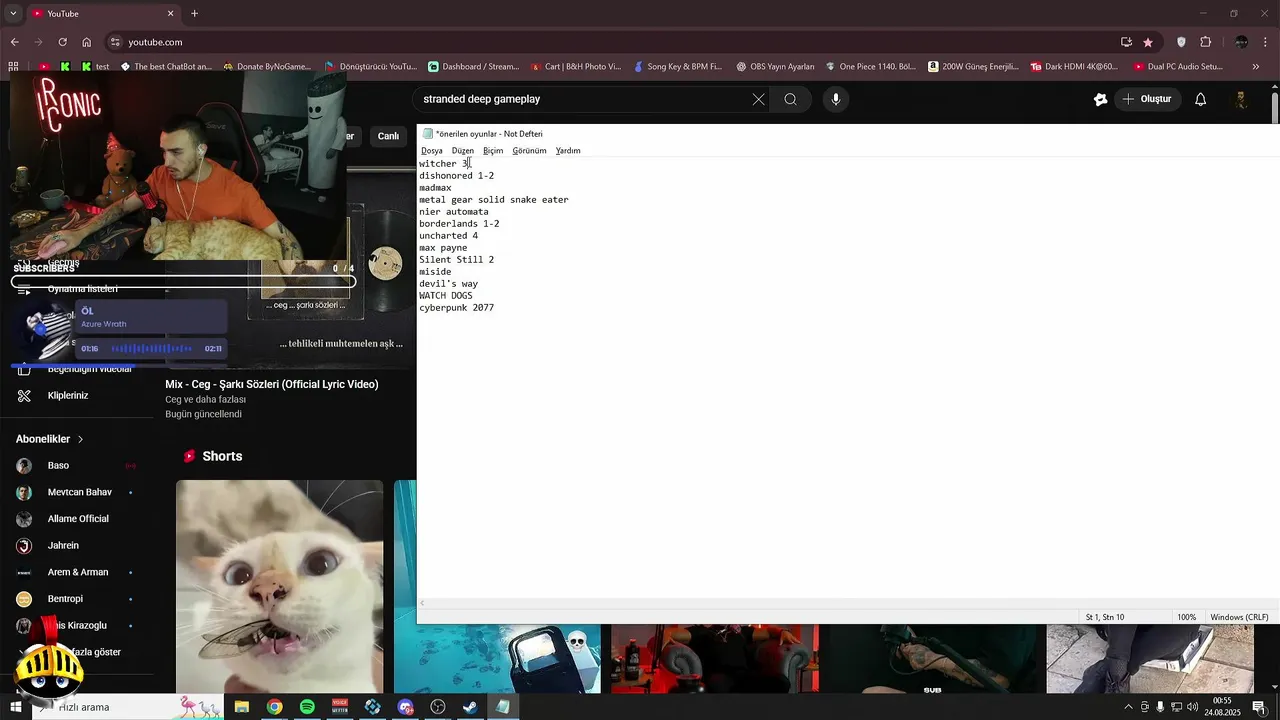Bookmark this page with the star
The image size is (1280, 720).
(x=1148, y=42)
